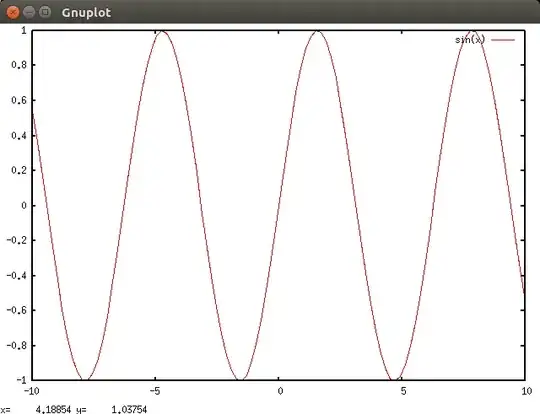Click the curve peak near x=-5

[162, 32]
